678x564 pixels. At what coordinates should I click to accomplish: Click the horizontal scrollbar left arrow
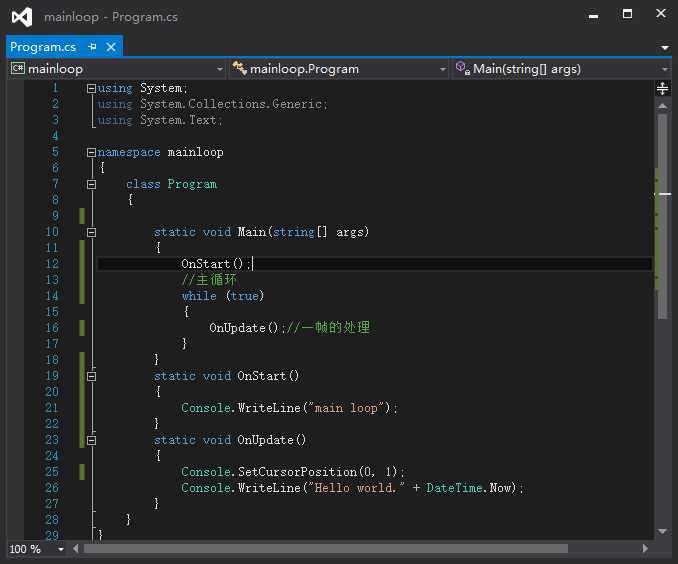point(76,549)
